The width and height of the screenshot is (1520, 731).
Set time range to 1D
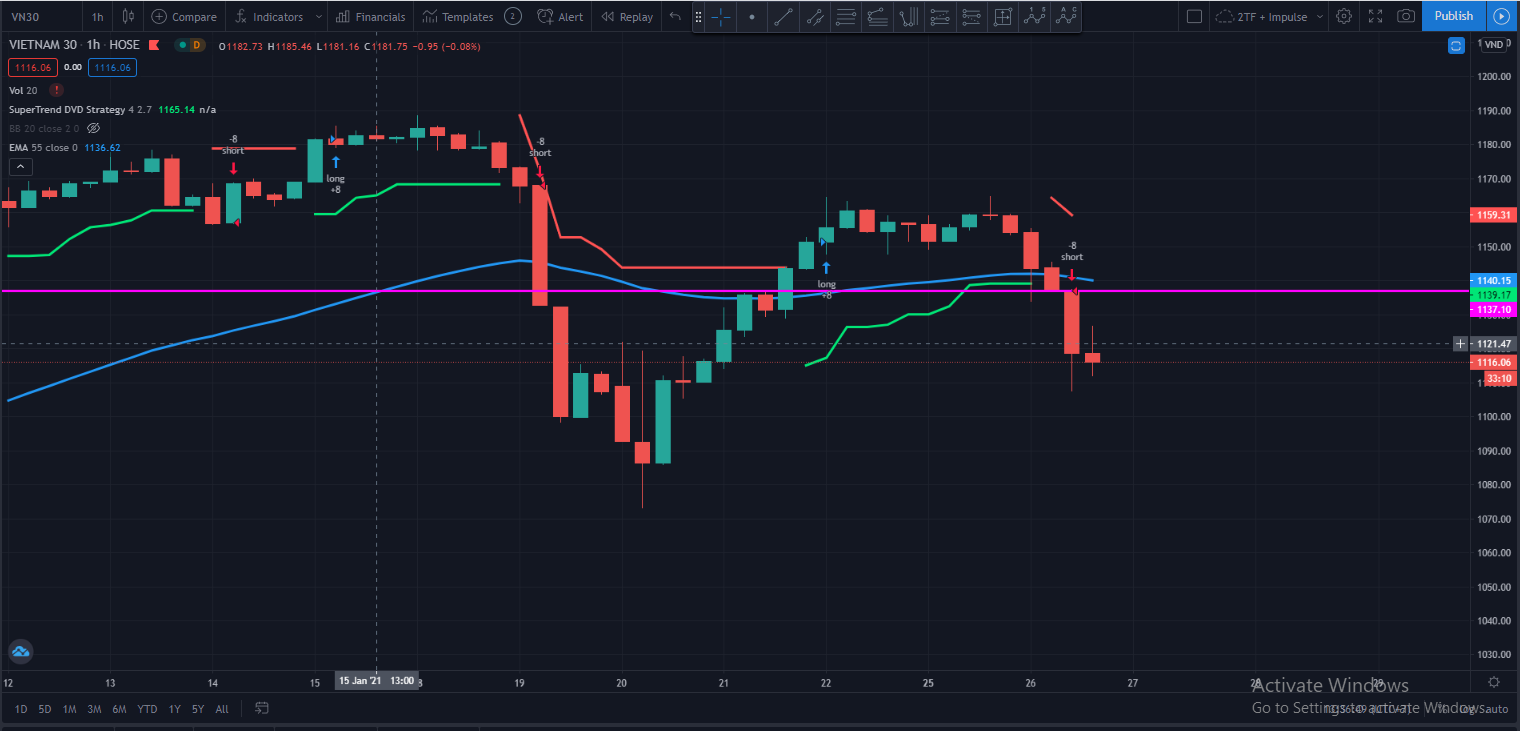tap(21, 709)
